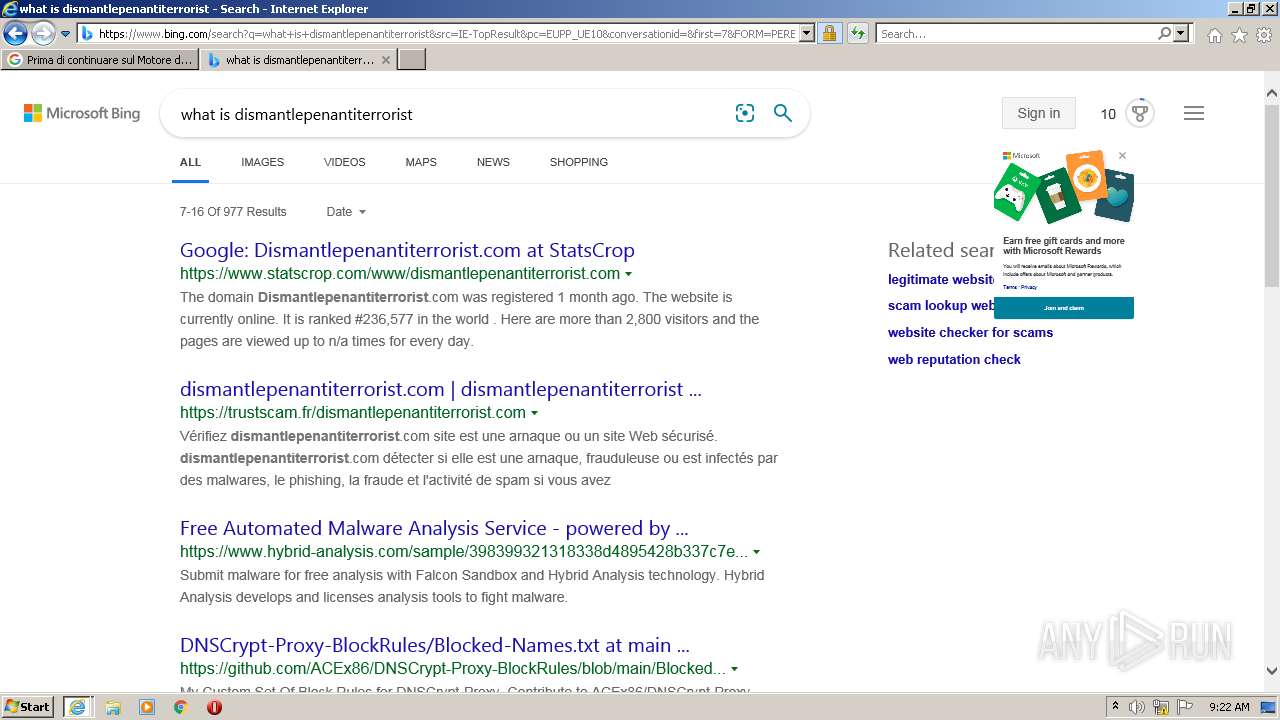Image resolution: width=1280 pixels, height=720 pixels.
Task: Open 'legitimate website' related search
Action: pyautogui.click(x=941, y=279)
